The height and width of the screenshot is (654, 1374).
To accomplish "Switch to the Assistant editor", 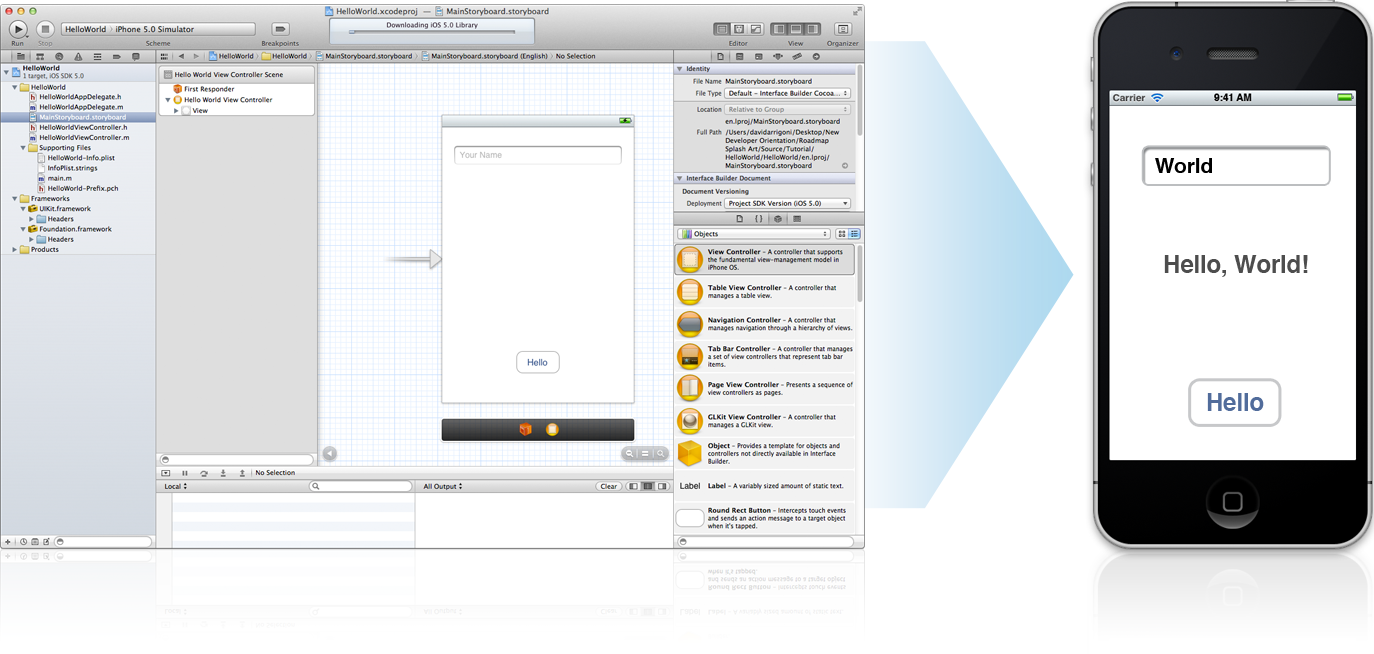I will [739, 29].
